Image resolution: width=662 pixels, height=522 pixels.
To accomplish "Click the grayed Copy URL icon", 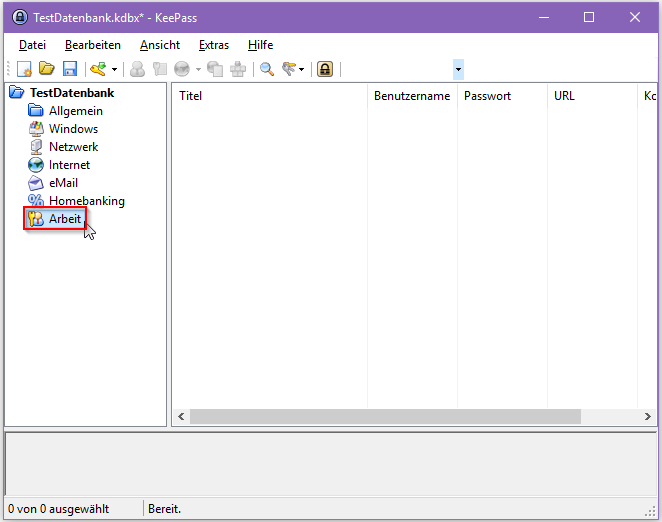I will (215, 69).
